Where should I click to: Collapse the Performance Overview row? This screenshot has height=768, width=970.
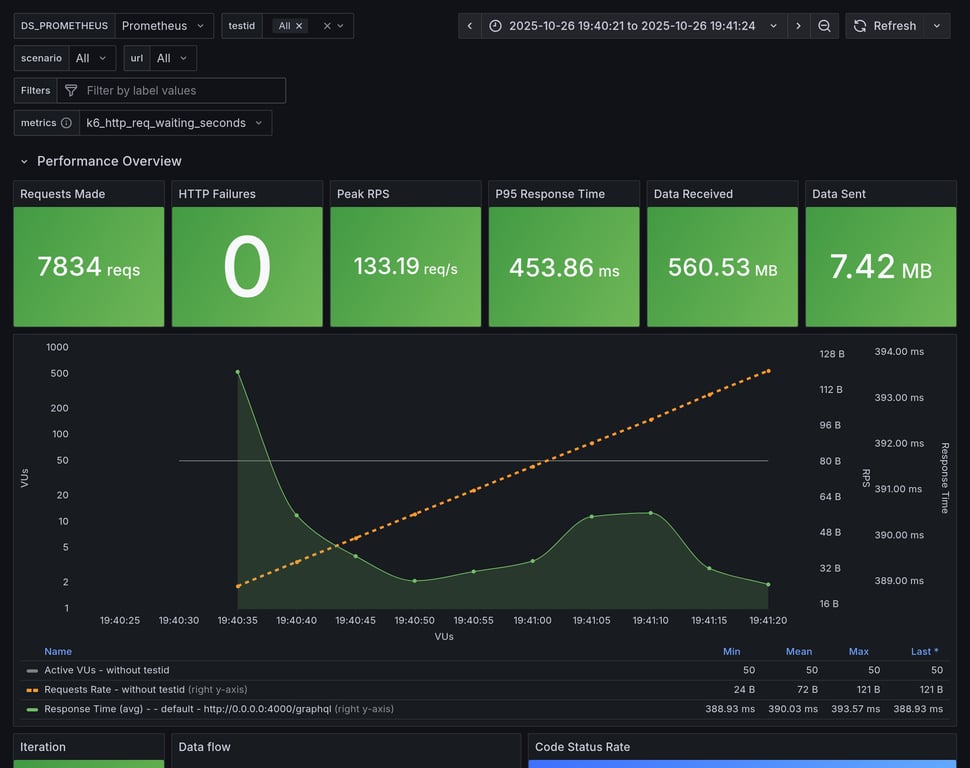coord(24,161)
